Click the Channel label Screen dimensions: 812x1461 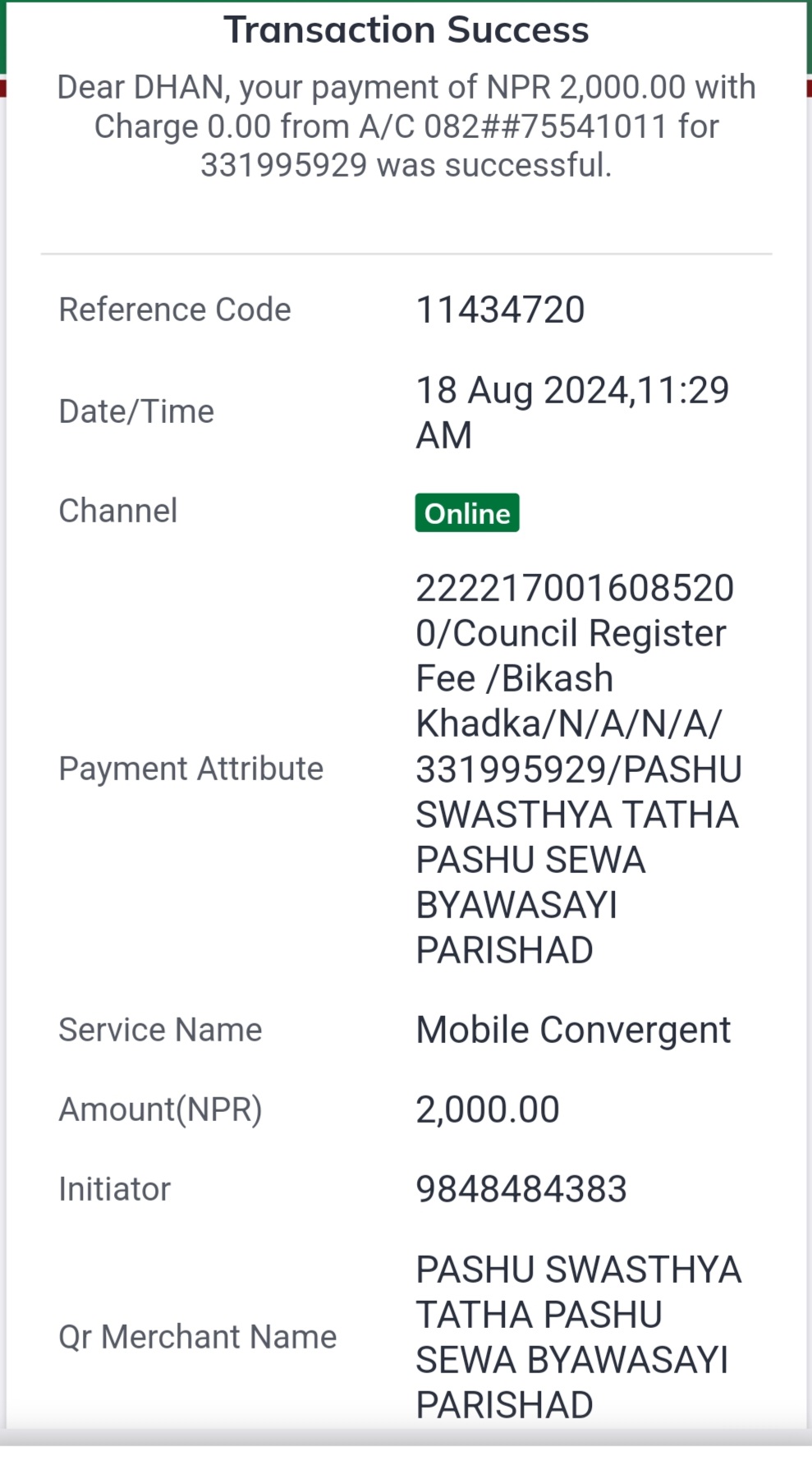[117, 511]
